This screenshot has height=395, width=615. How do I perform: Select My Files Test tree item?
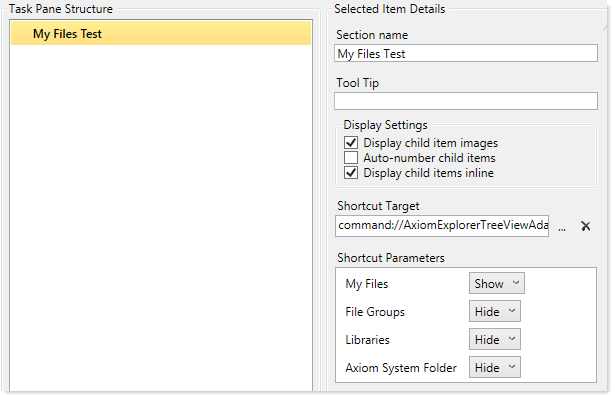click(x=161, y=34)
